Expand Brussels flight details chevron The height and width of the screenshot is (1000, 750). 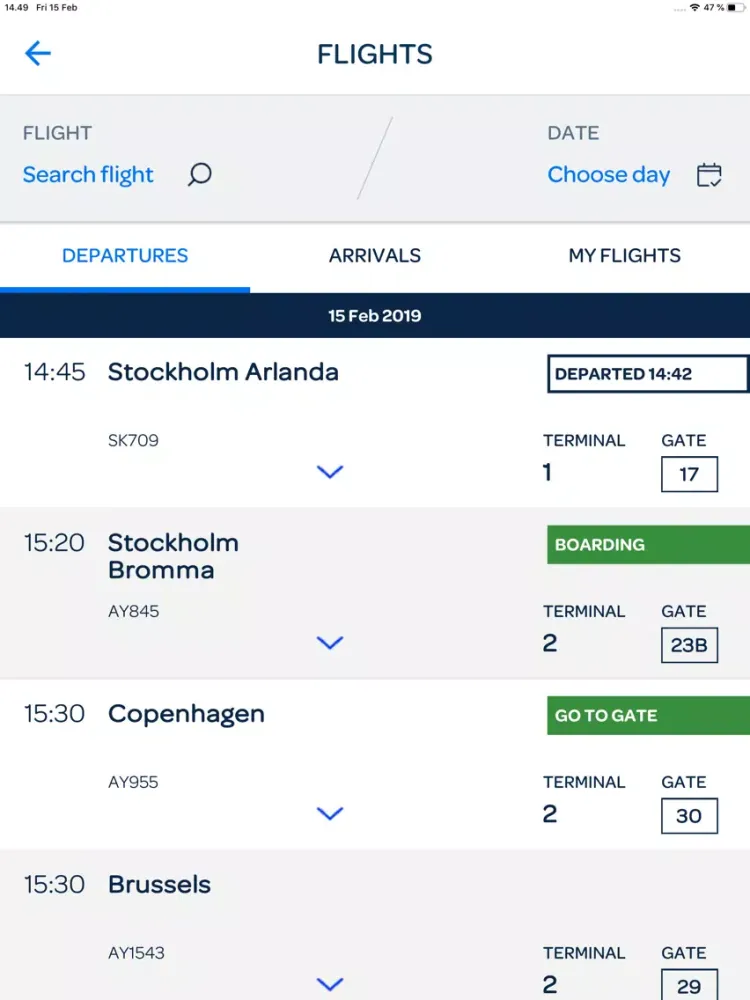(x=329, y=984)
